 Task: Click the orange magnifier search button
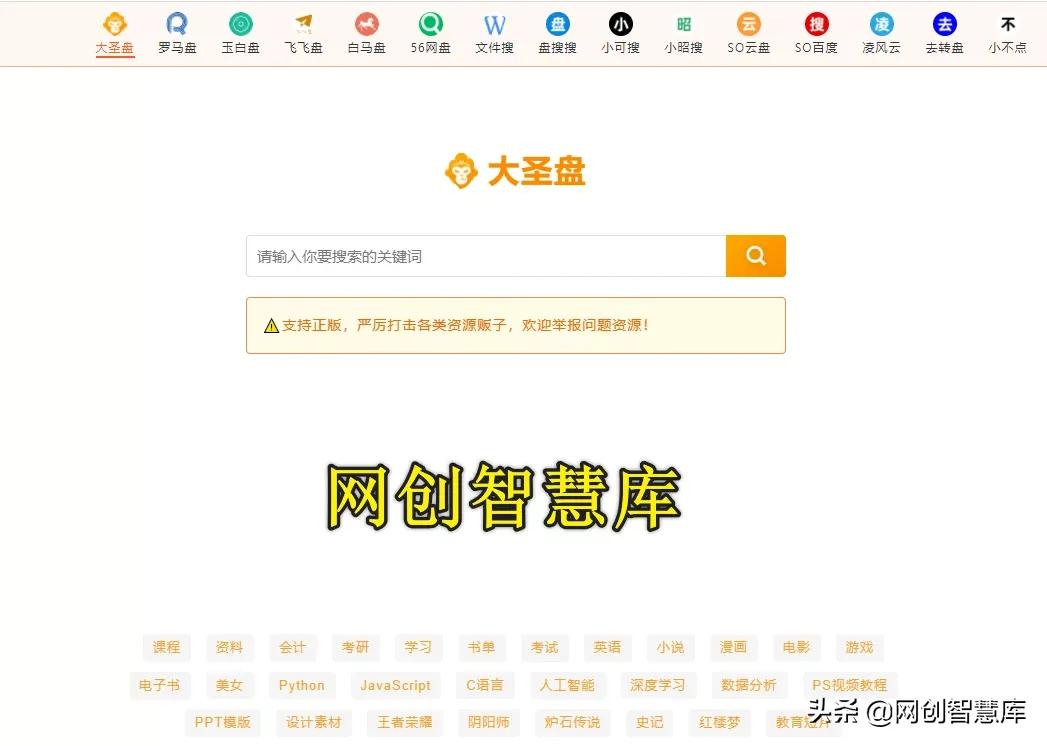[x=755, y=255]
